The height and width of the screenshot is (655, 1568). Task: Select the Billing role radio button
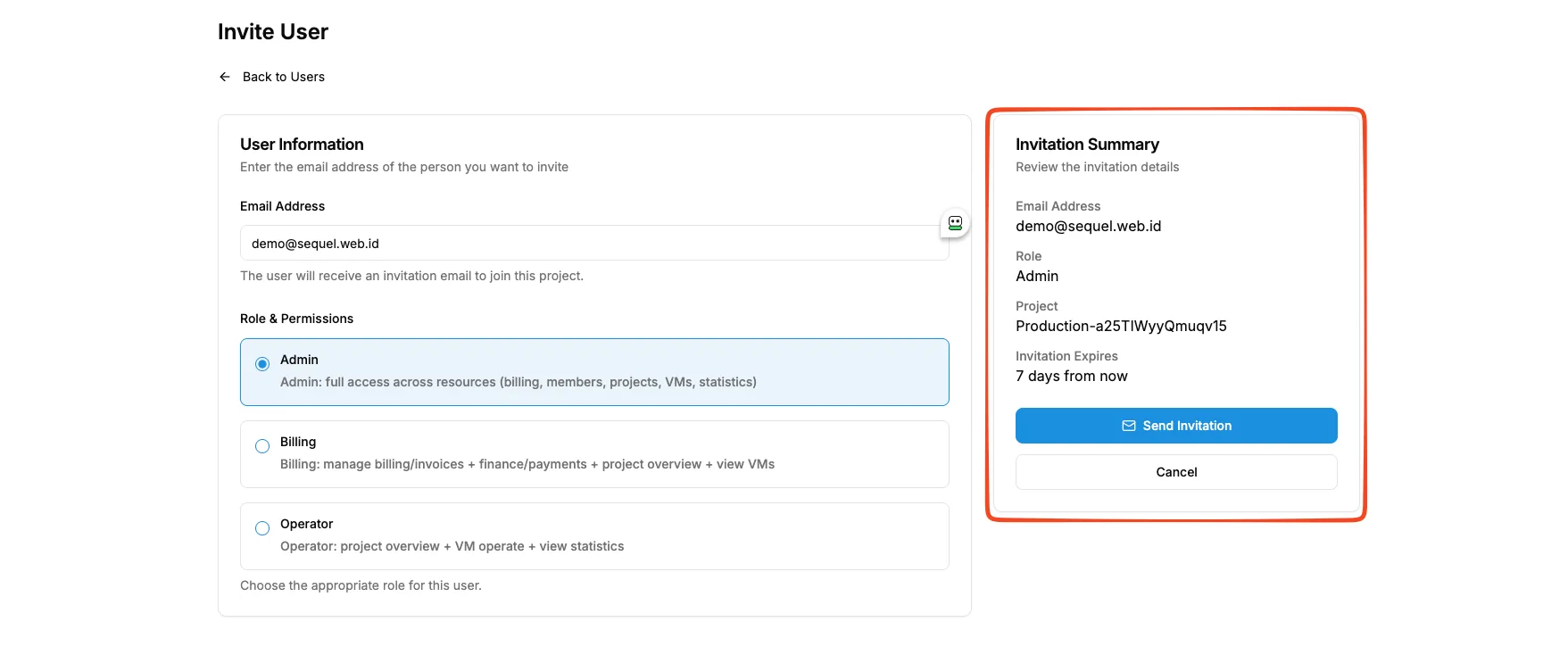pyautogui.click(x=262, y=446)
